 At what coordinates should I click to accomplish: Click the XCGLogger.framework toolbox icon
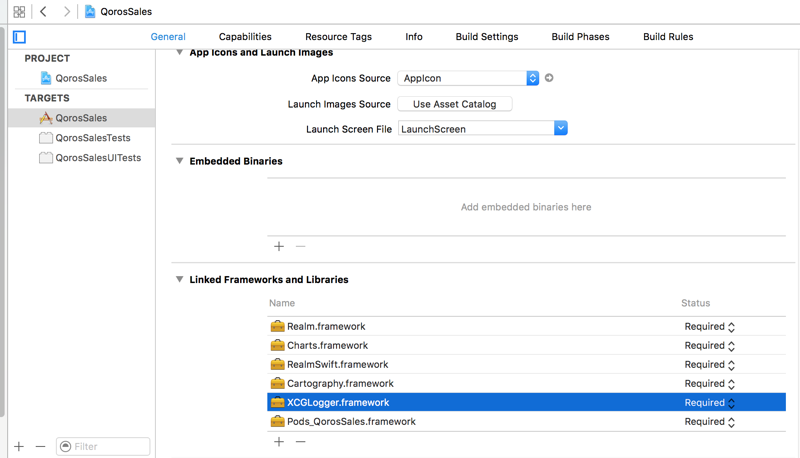[x=278, y=402]
